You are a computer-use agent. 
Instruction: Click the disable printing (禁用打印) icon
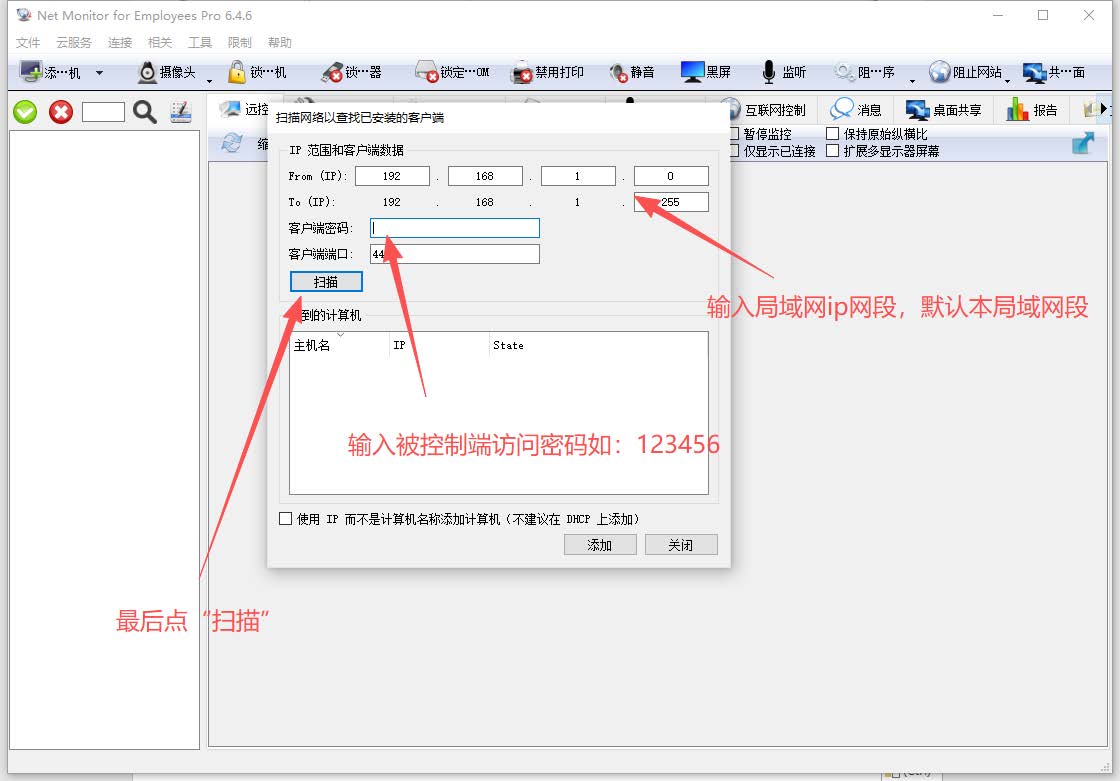click(x=521, y=73)
